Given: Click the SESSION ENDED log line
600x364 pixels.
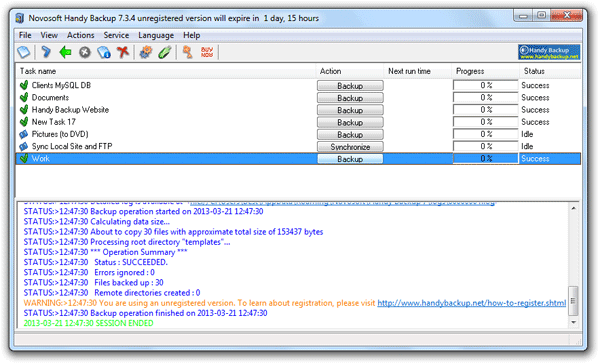Looking at the screenshot, I should pyautogui.click(x=88, y=323).
